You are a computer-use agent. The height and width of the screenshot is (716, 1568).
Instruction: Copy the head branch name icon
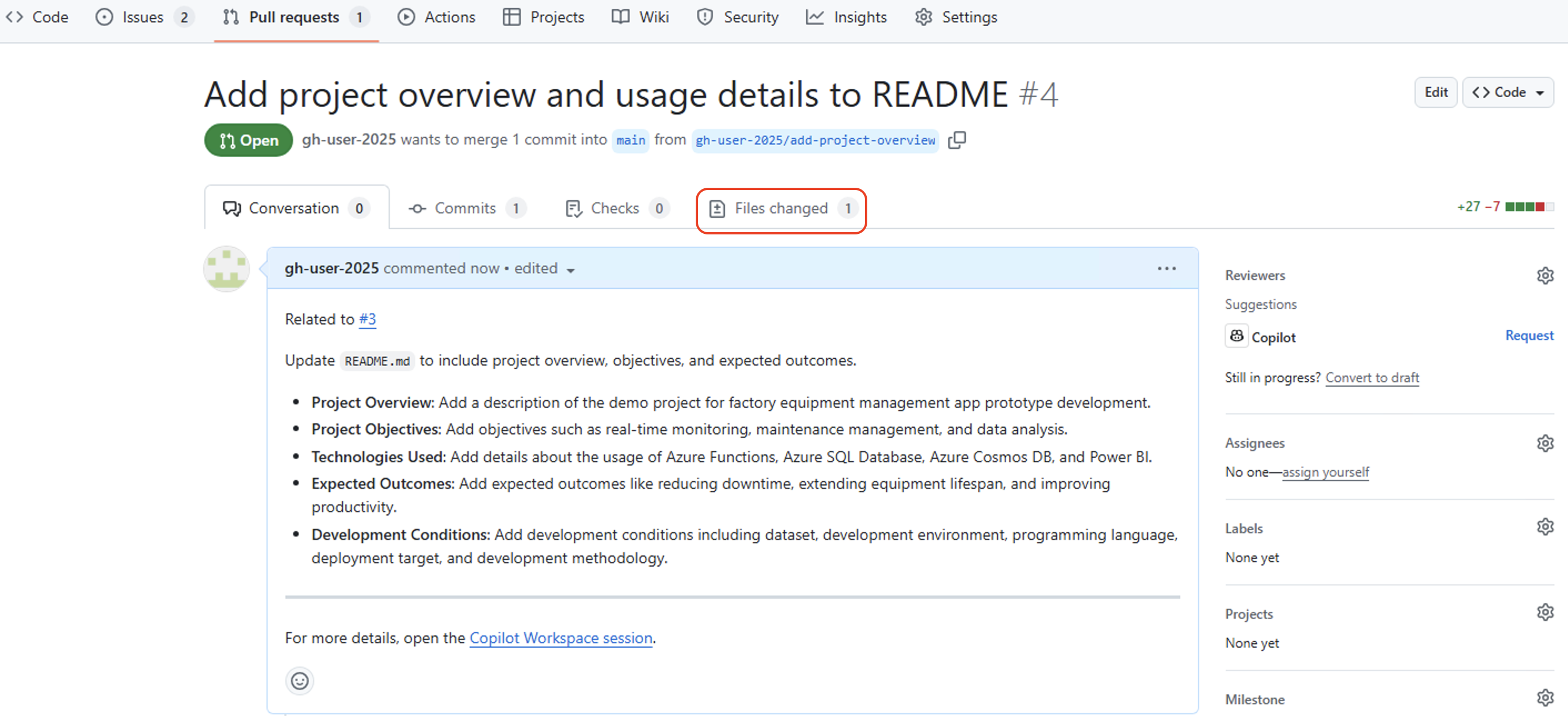[956, 140]
